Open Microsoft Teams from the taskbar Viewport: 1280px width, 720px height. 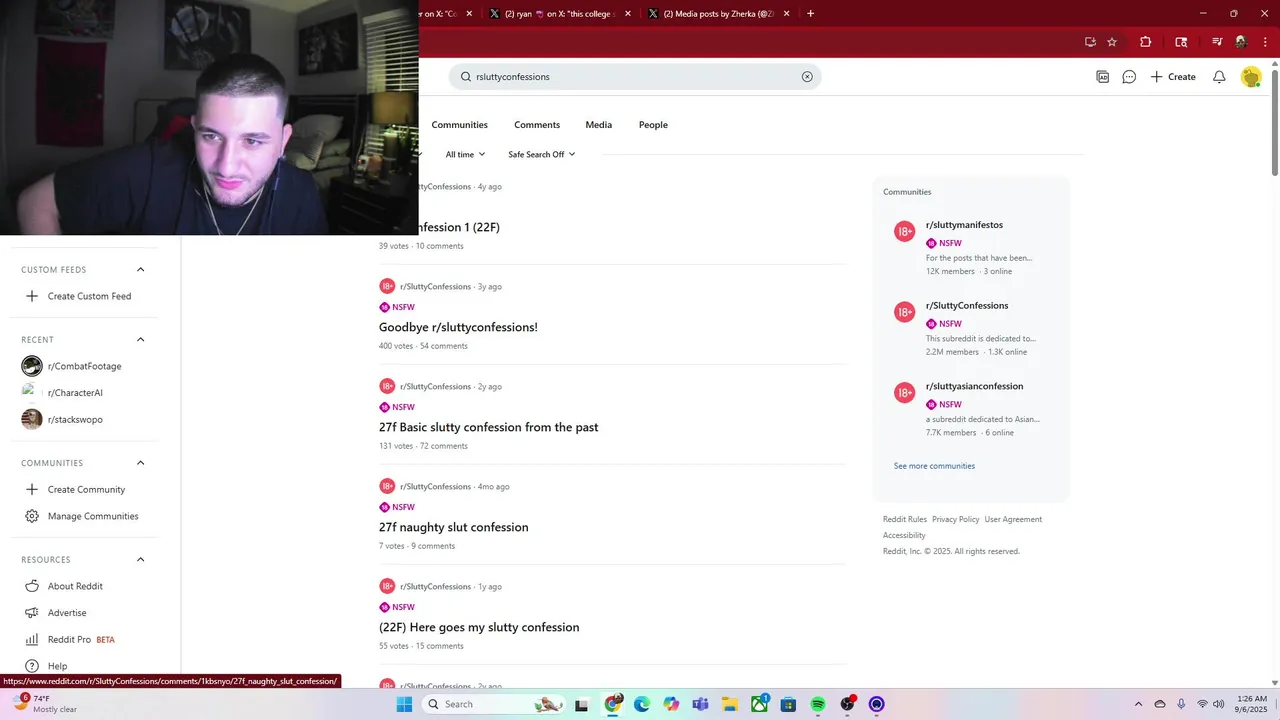pyautogui.click(x=700, y=704)
